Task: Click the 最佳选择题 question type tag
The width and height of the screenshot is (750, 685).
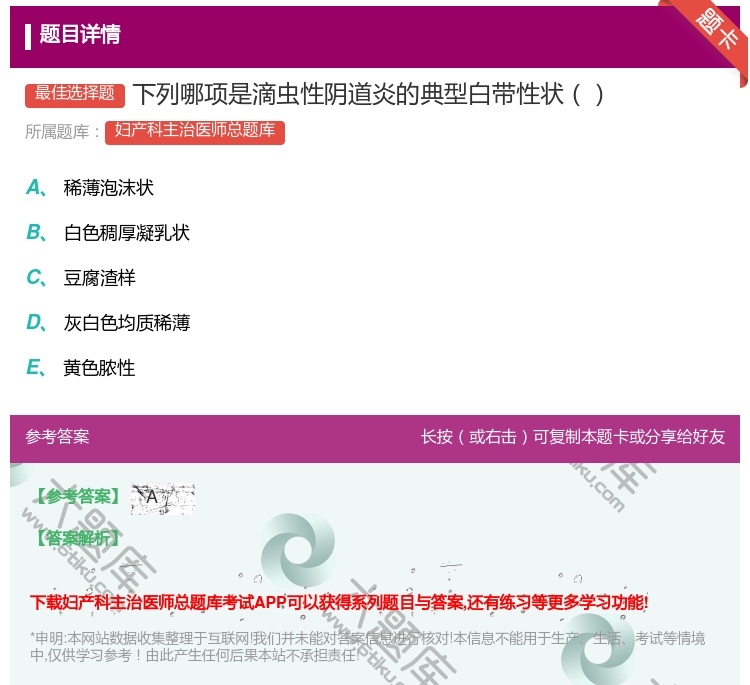Action: coord(75,94)
